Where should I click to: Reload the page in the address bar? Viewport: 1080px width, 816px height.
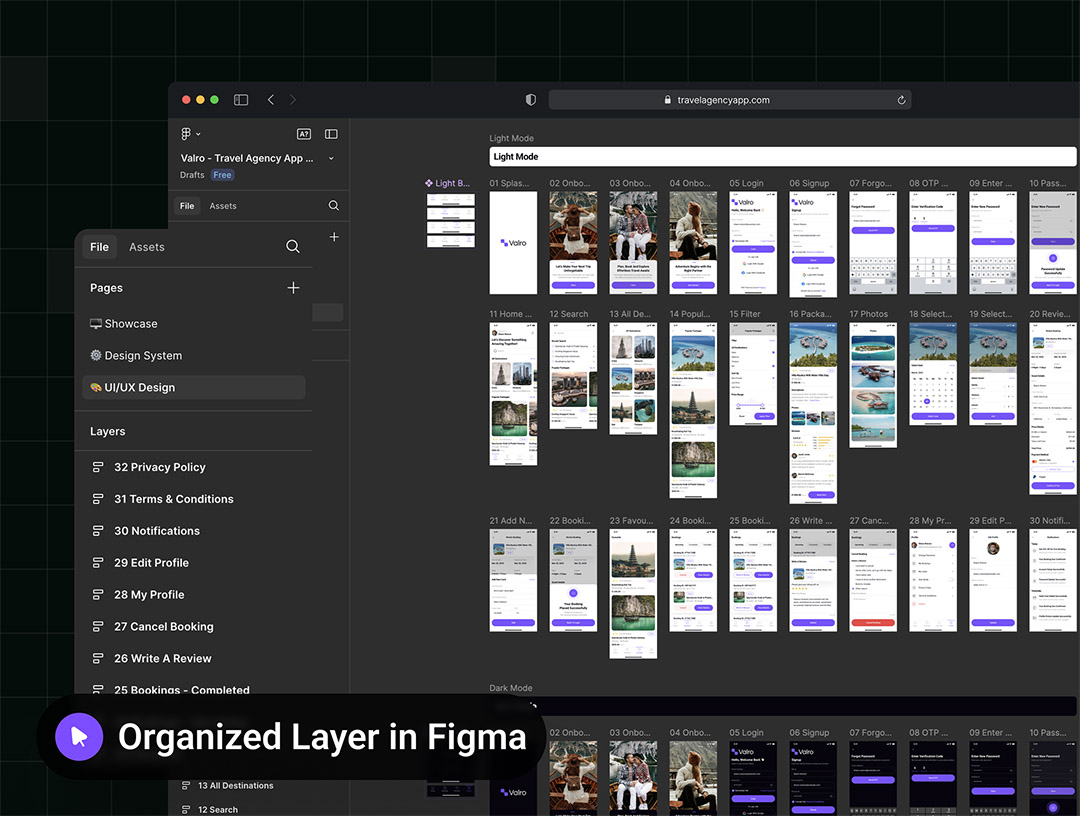[901, 100]
